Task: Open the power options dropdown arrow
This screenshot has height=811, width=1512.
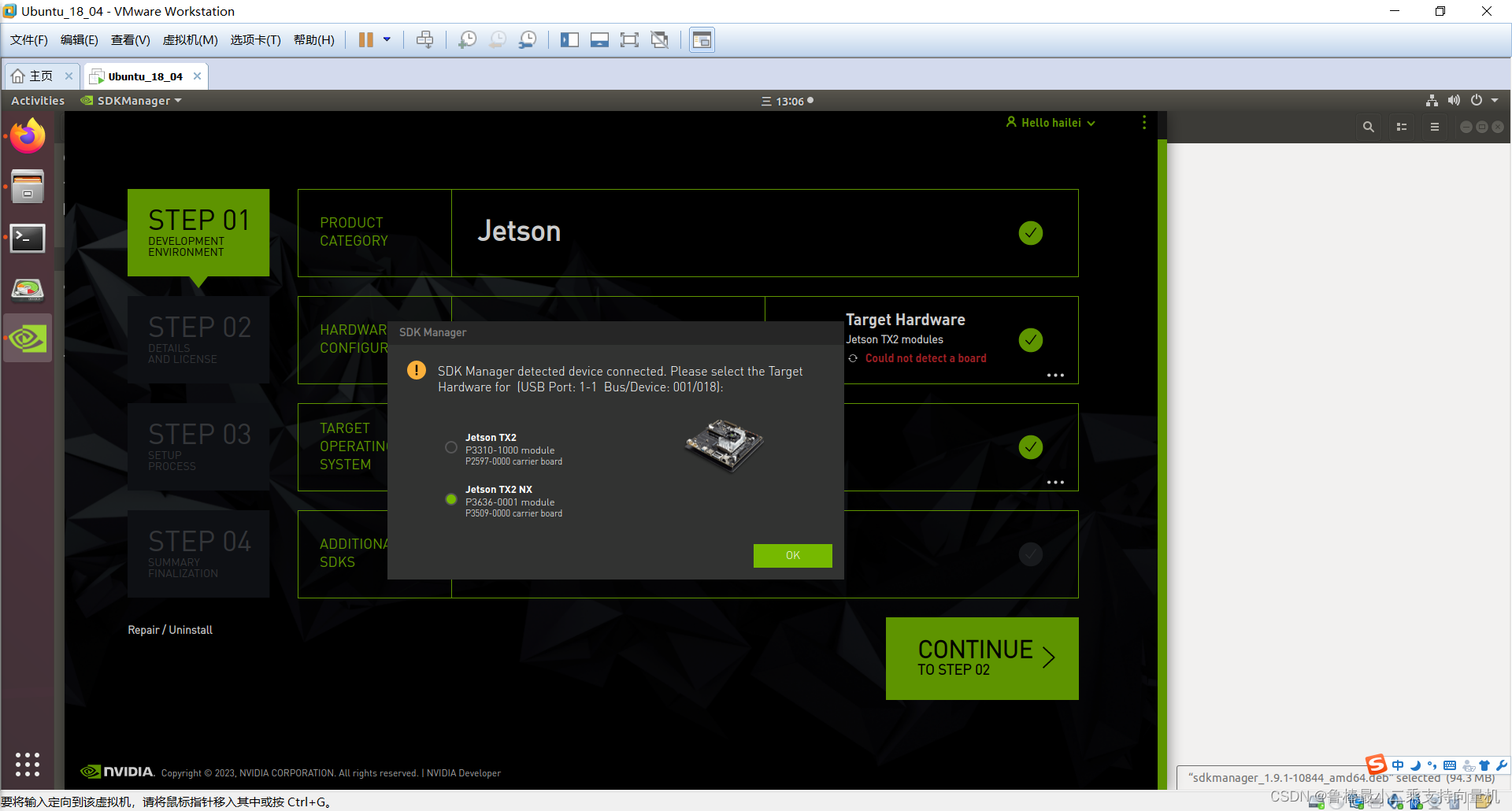Action: [x=387, y=39]
